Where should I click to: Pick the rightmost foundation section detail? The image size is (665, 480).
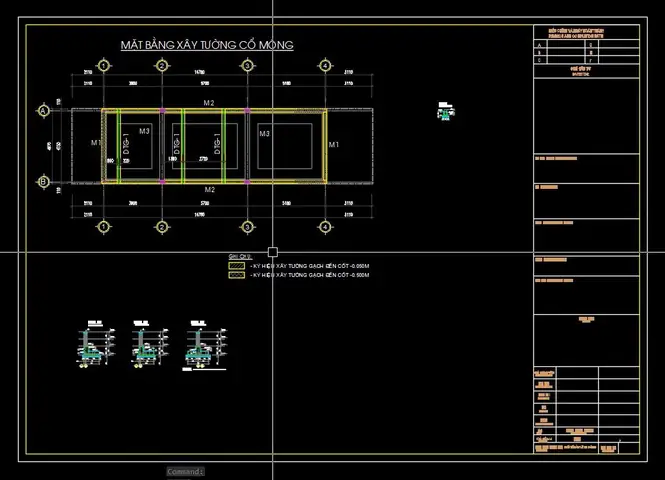coord(206,346)
